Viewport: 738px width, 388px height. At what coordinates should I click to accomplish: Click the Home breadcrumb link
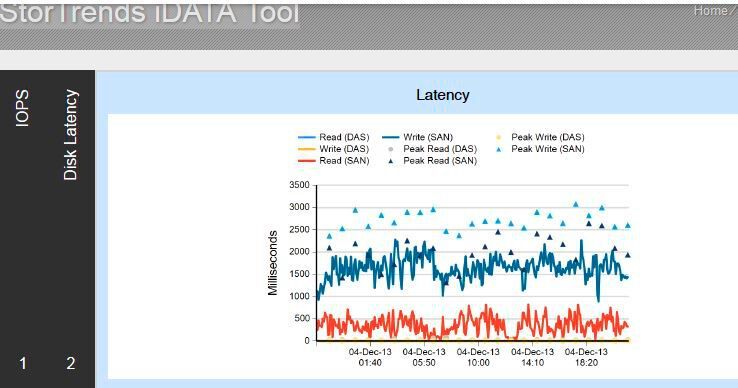[711, 10]
